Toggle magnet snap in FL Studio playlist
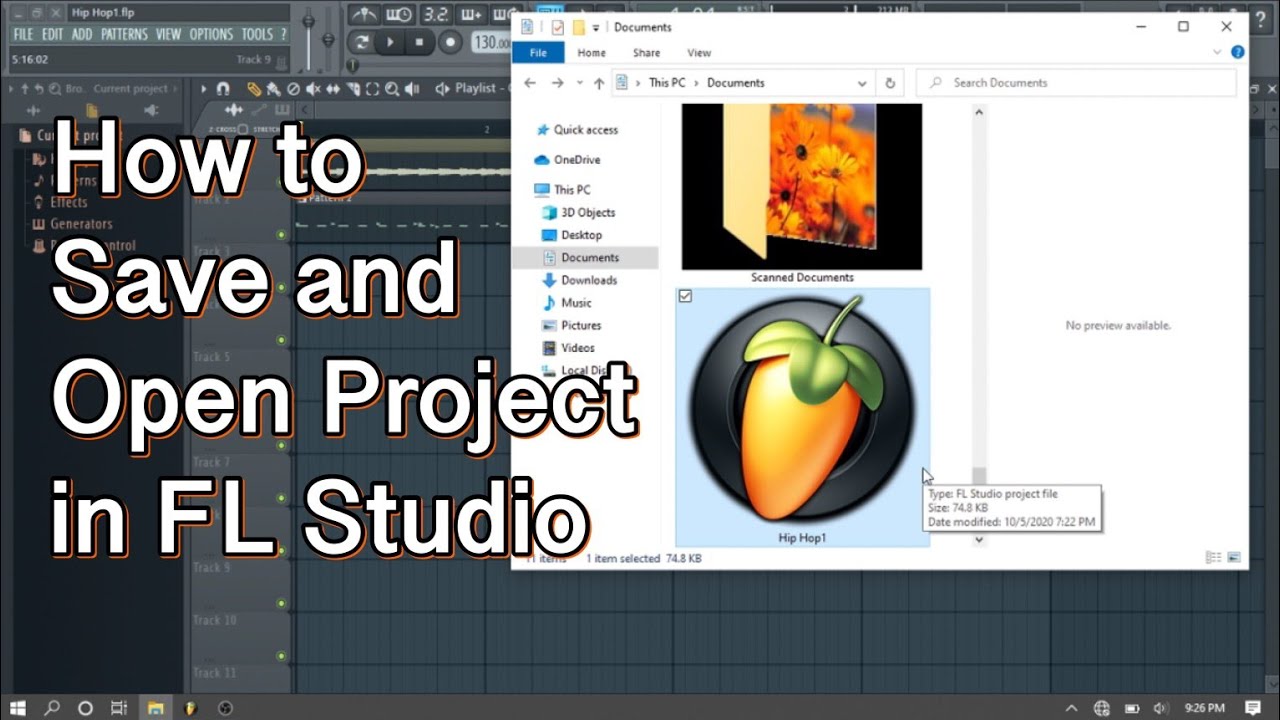 (223, 88)
